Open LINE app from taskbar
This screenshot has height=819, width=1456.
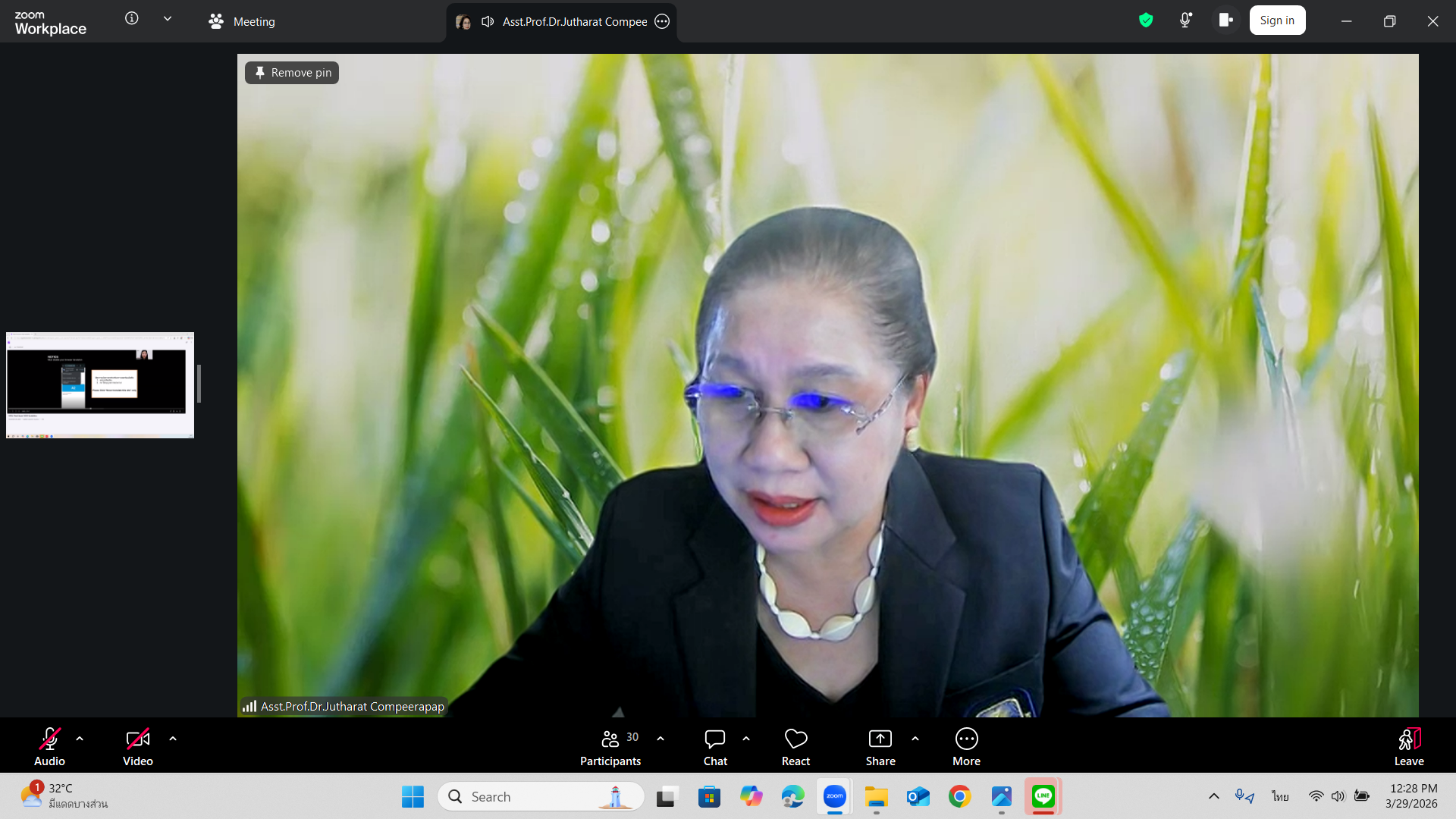pos(1043,796)
